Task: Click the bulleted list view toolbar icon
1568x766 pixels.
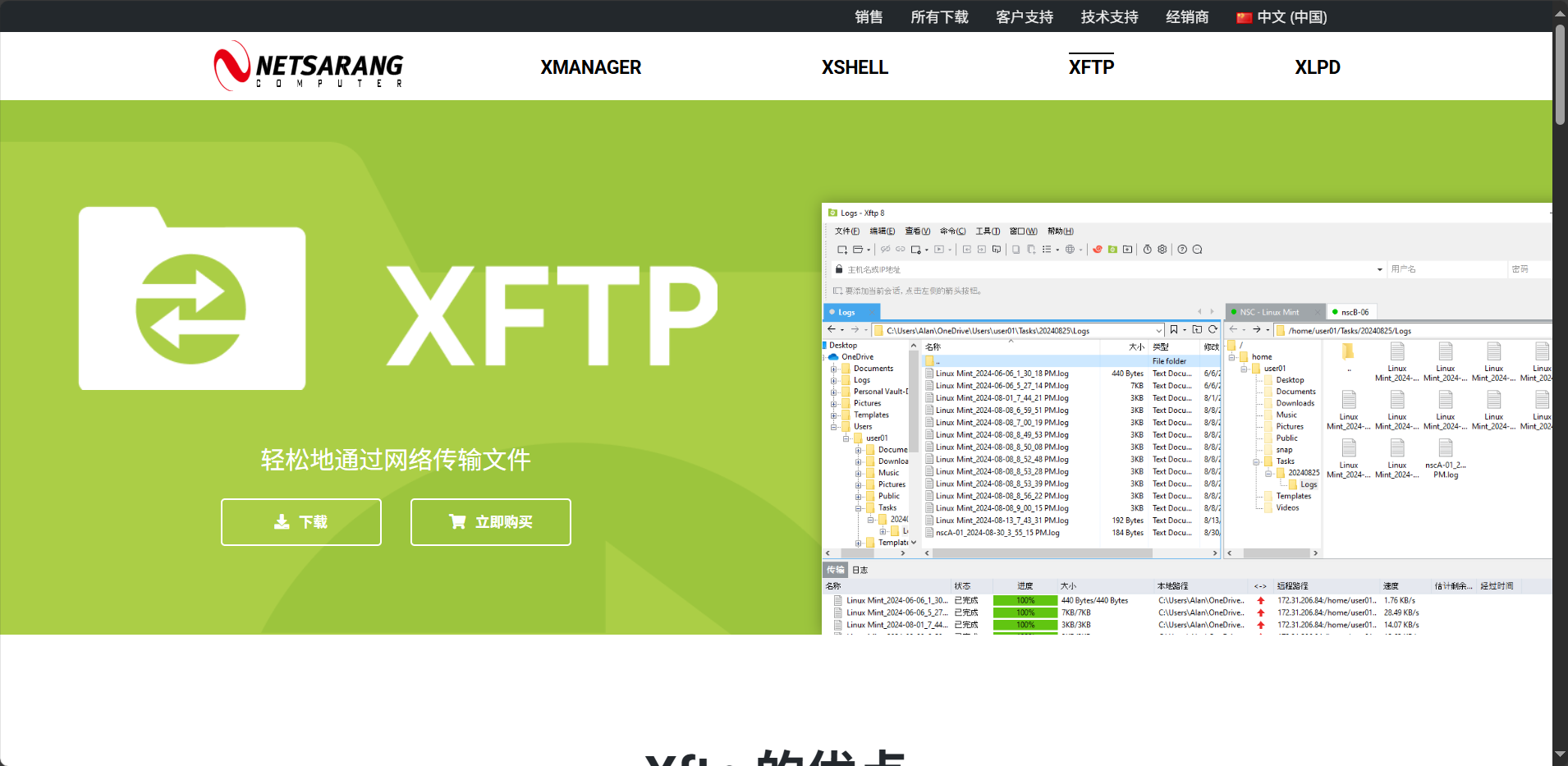Action: click(x=1047, y=250)
